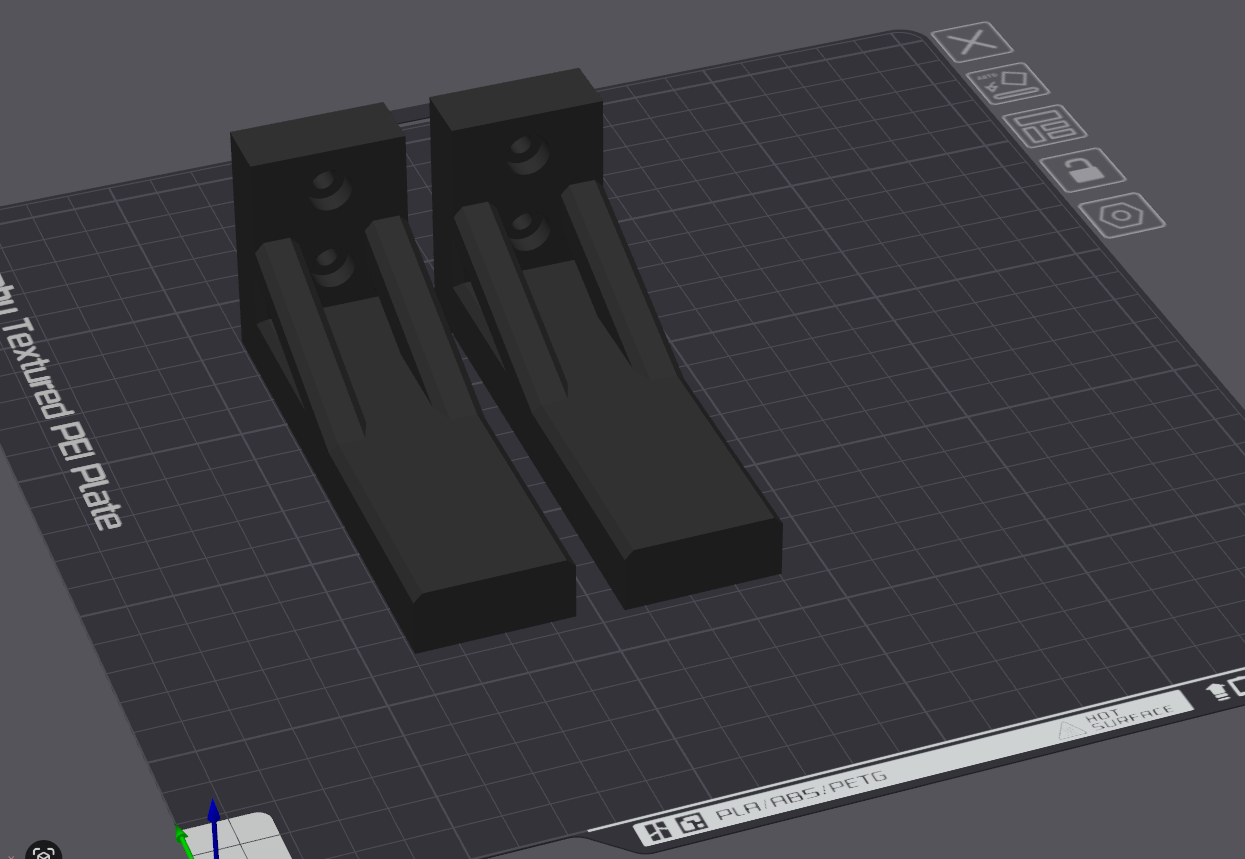Toggle the plate lock icon
The height and width of the screenshot is (859, 1245).
click(1083, 171)
